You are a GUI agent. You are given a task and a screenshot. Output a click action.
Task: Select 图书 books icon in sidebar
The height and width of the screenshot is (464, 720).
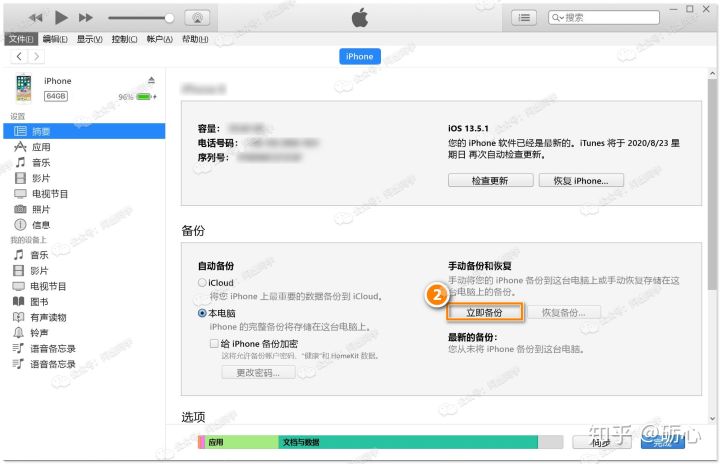click(18, 301)
